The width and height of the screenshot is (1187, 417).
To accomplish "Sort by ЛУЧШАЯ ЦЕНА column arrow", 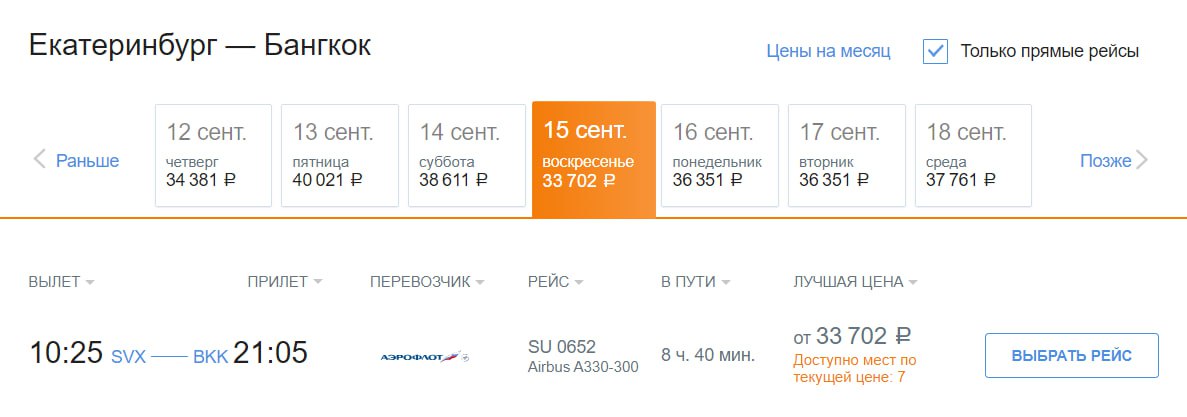I will pyautogui.click(x=913, y=283).
